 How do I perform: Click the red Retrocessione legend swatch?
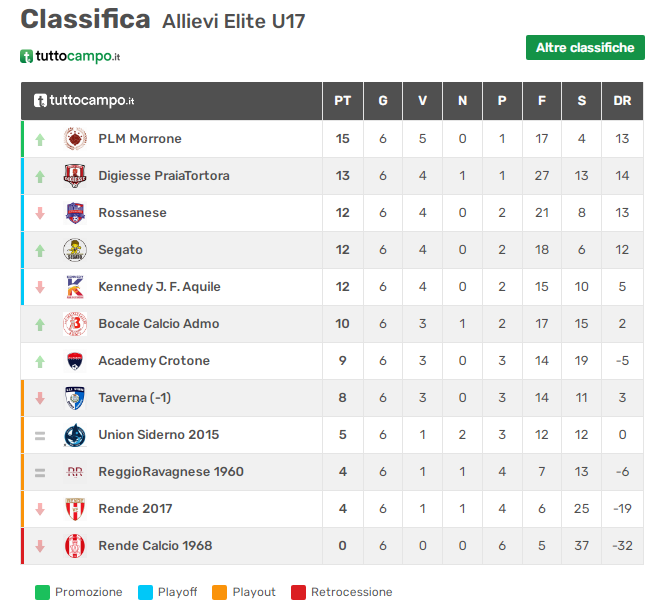(298, 592)
